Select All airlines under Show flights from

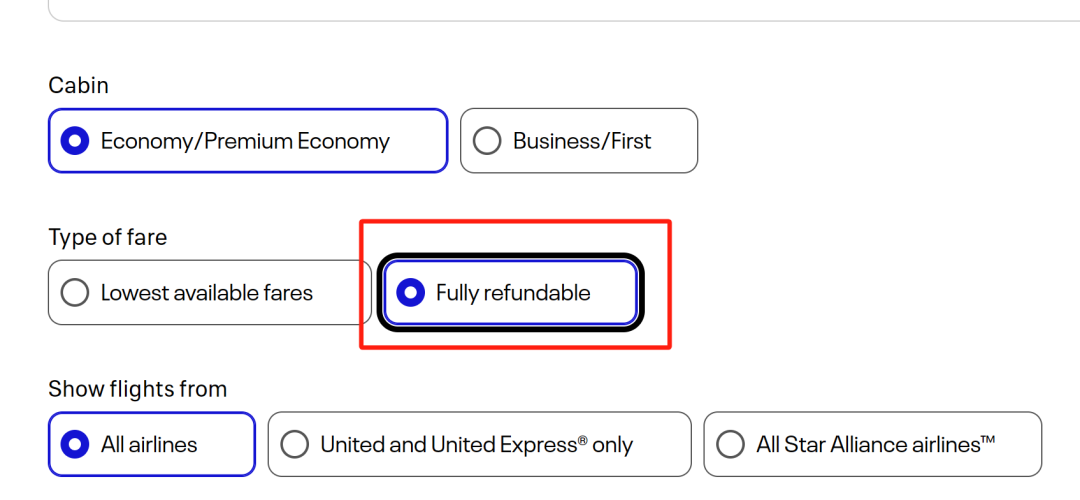(151, 444)
